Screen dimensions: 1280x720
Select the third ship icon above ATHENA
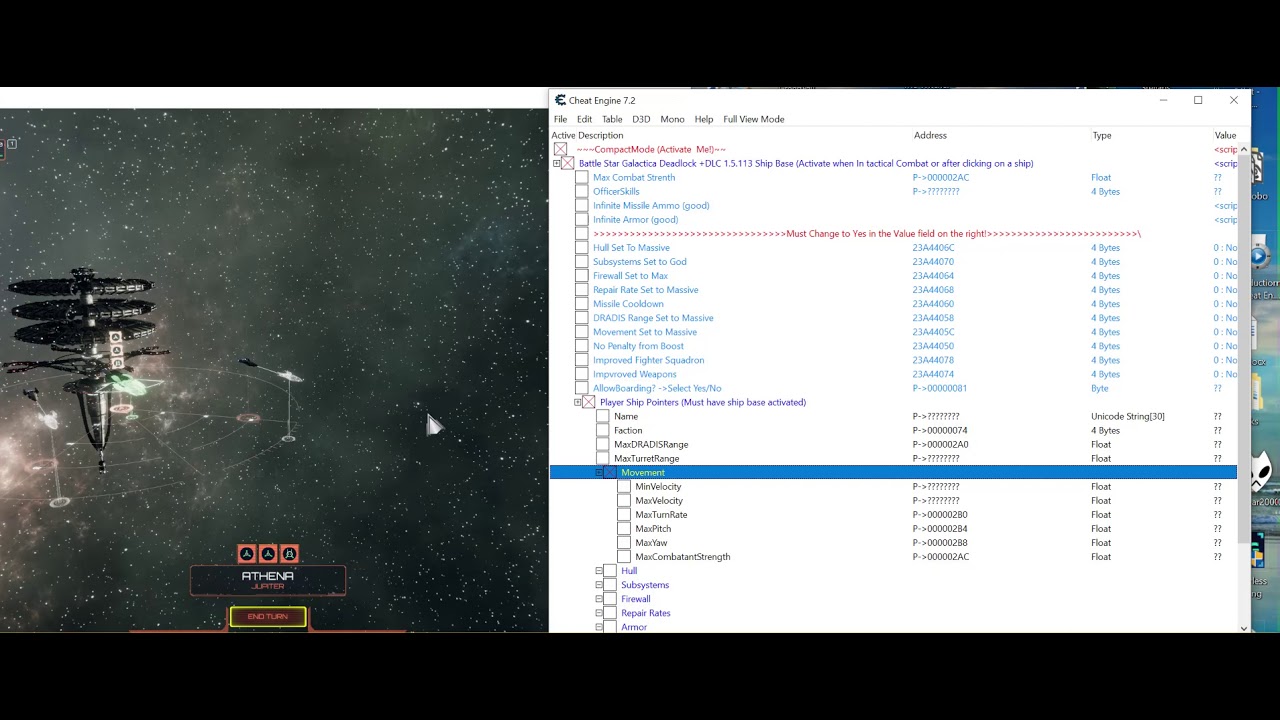pyautogui.click(x=289, y=554)
